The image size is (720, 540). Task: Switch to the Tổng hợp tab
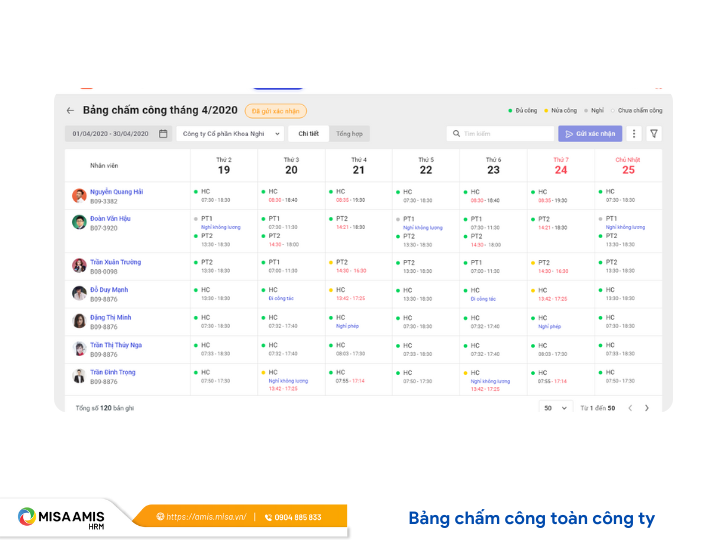point(349,133)
